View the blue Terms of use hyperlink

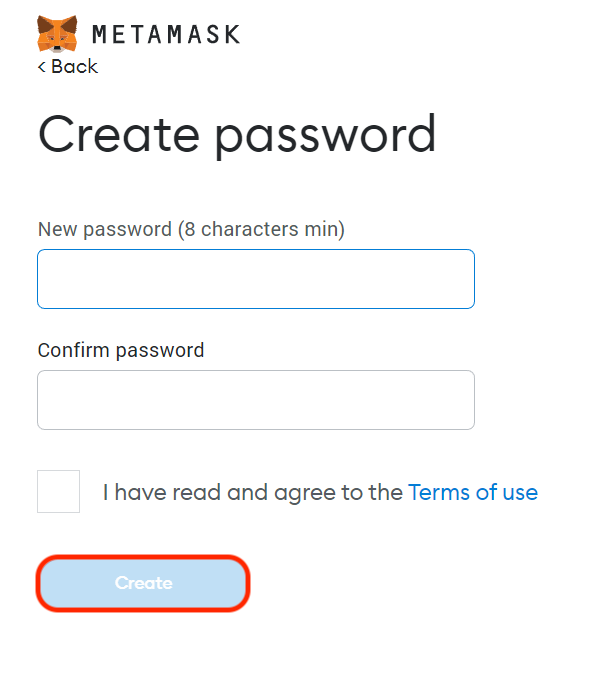[473, 492]
